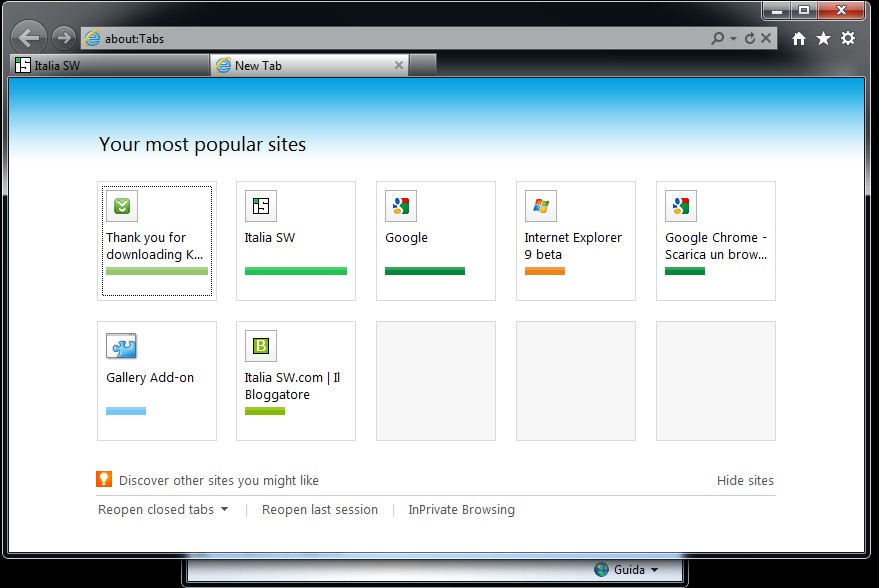Open Tools menu with the gear icon

pyautogui.click(x=848, y=38)
